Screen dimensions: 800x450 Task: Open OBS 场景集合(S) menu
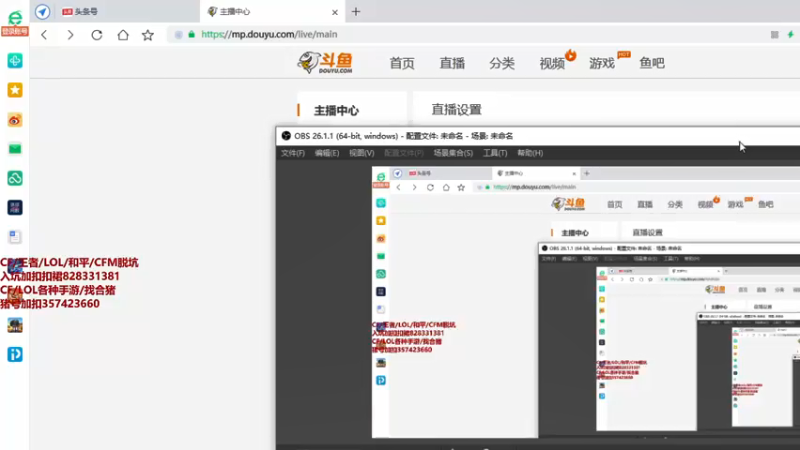(453, 153)
